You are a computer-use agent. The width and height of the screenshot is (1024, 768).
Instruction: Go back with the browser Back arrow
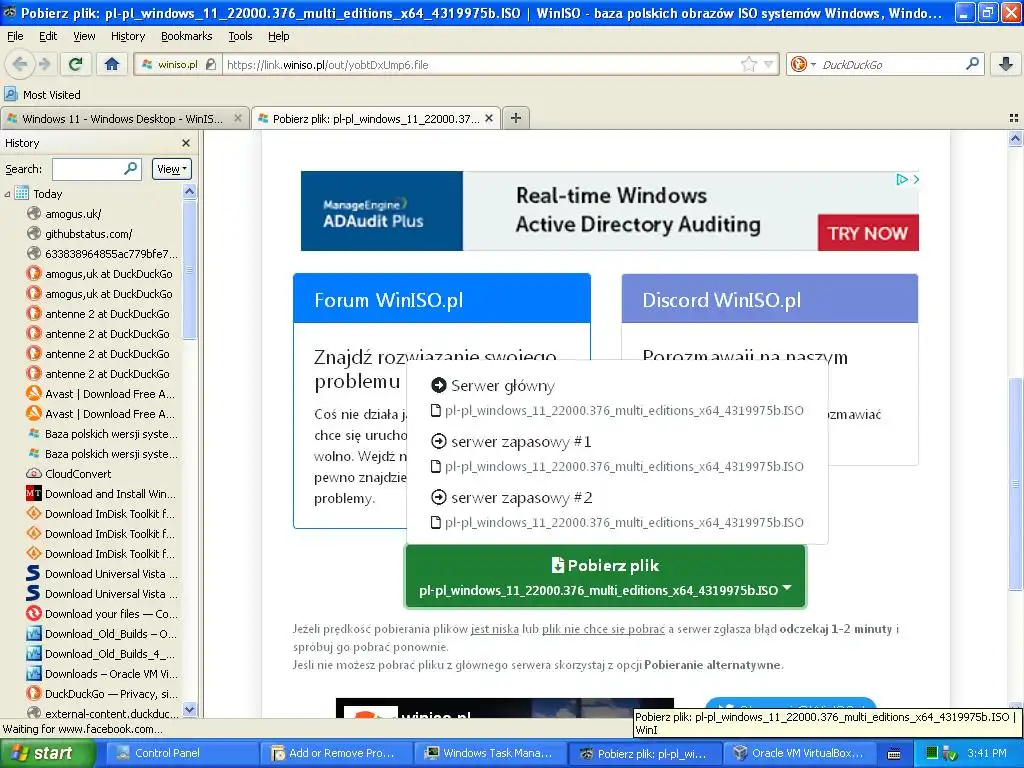point(20,64)
